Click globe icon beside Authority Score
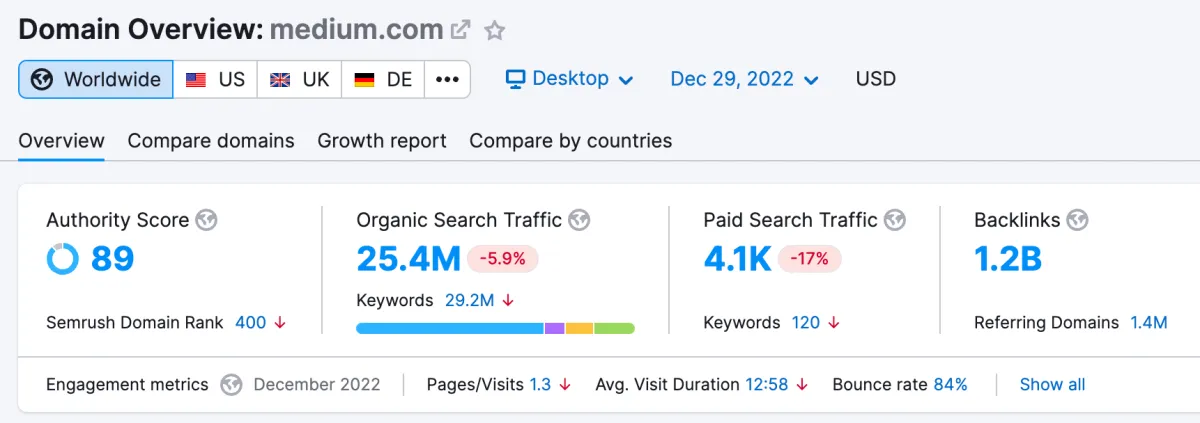The width and height of the screenshot is (1200, 423). point(207,220)
